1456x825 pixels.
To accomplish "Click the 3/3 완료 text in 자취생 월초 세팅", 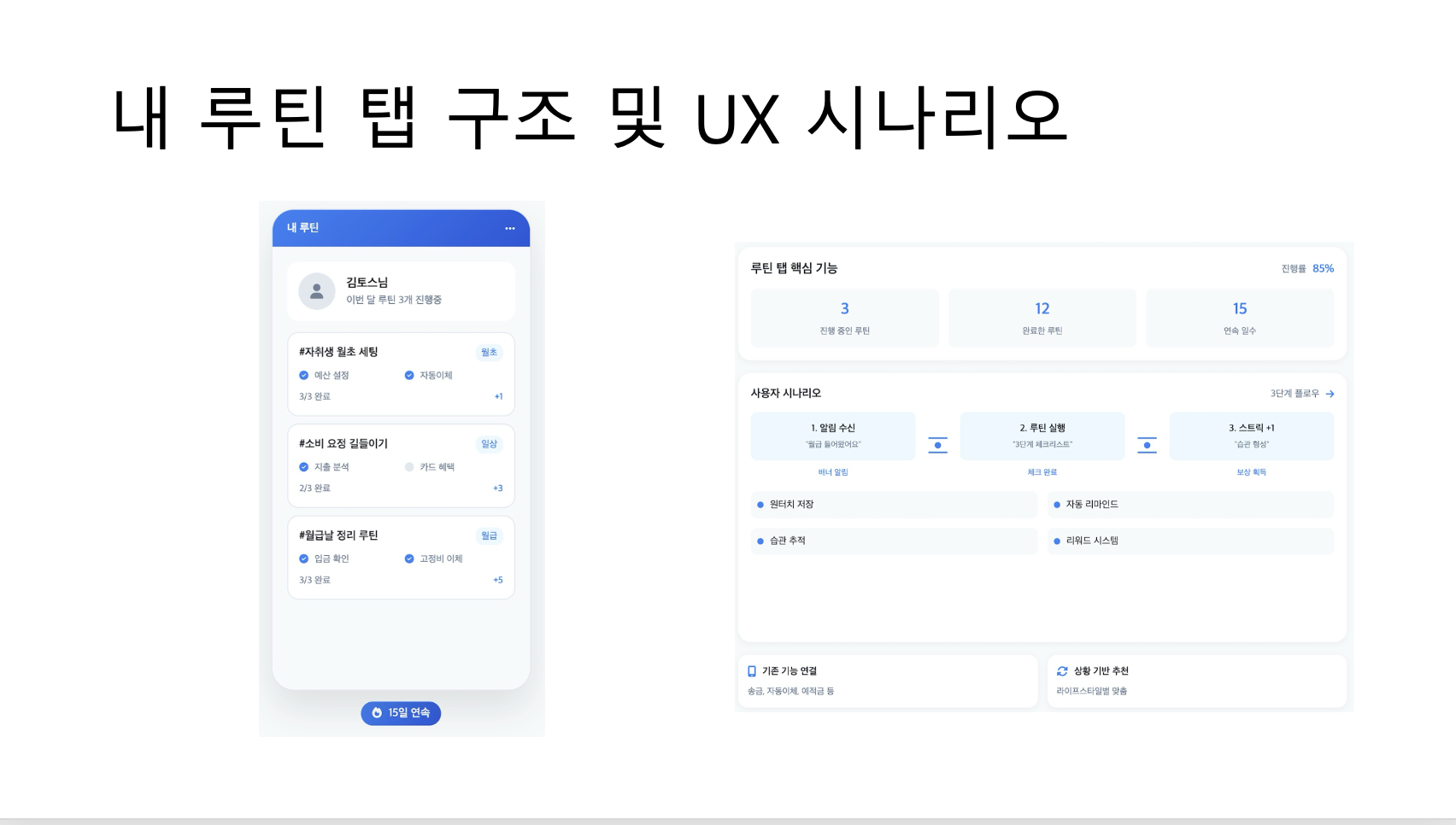I will click(x=314, y=396).
